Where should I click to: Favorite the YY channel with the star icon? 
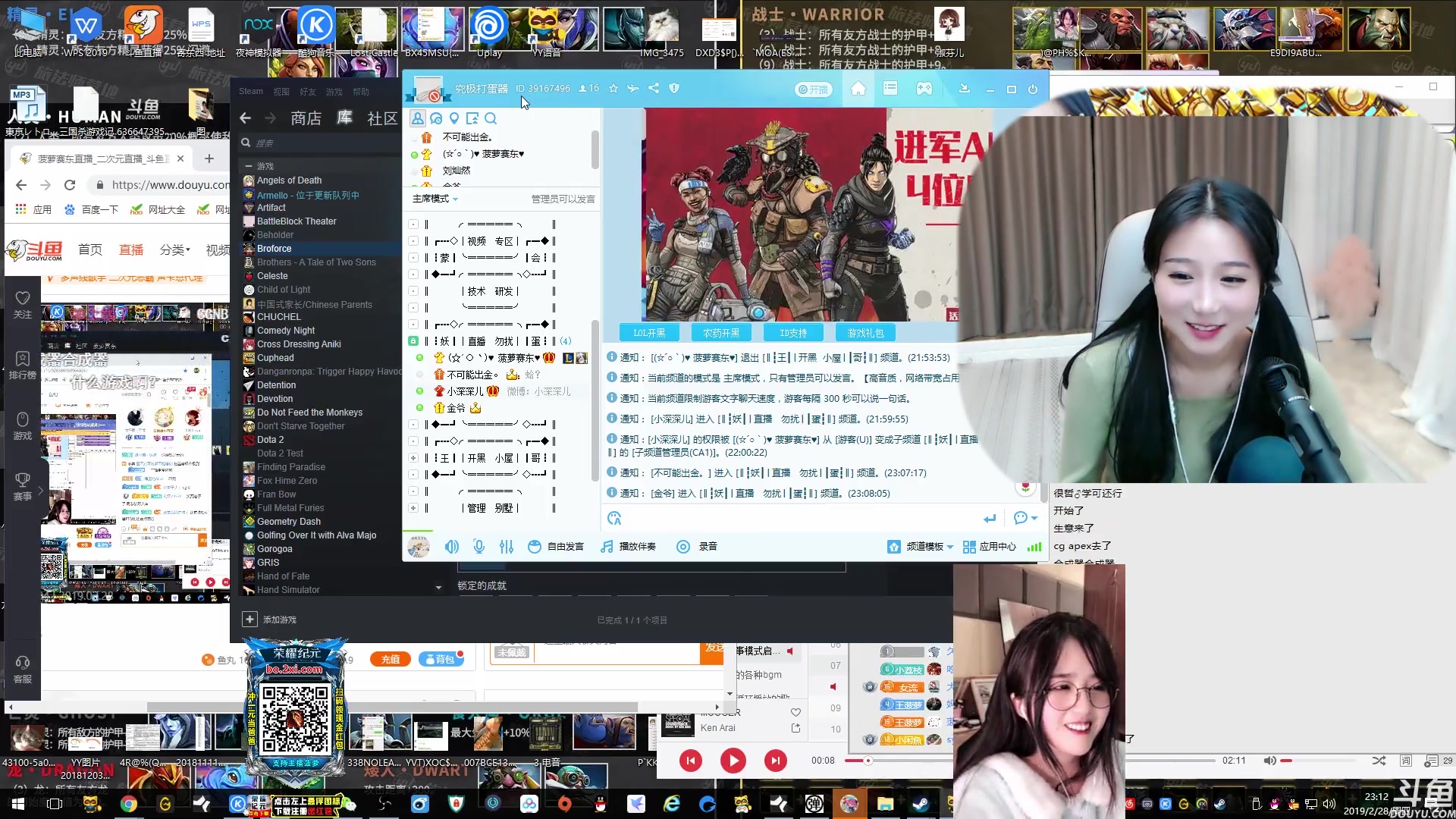[613, 89]
